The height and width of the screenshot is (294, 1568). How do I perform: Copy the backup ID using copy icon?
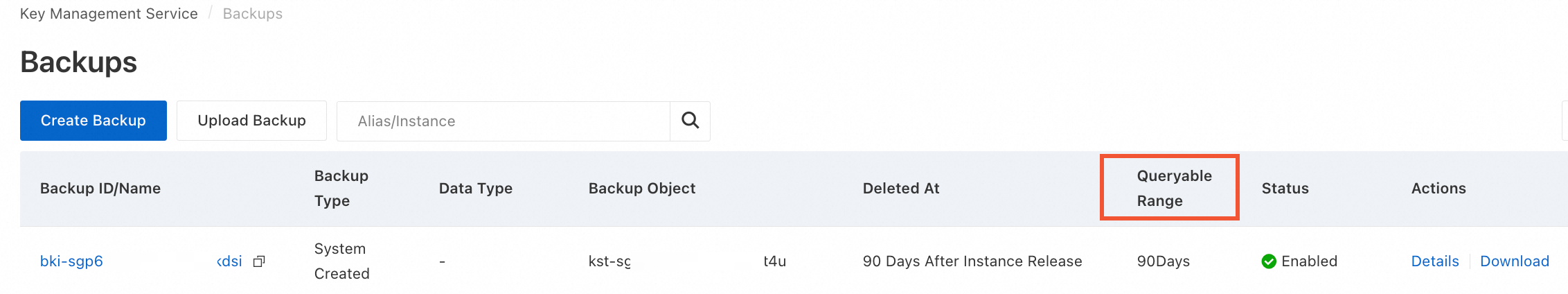point(259,261)
